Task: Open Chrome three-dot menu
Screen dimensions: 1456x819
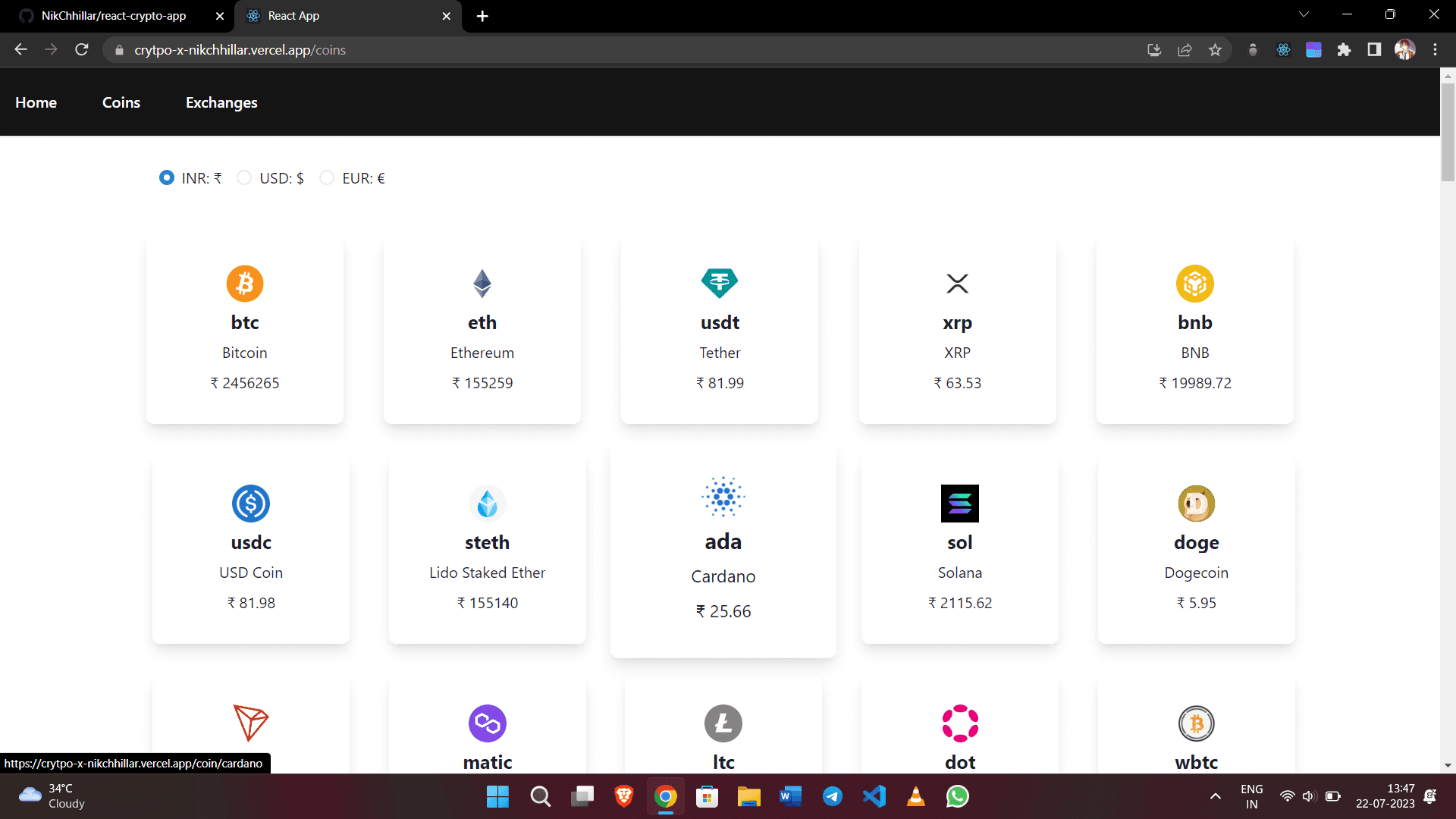Action: [1435, 50]
